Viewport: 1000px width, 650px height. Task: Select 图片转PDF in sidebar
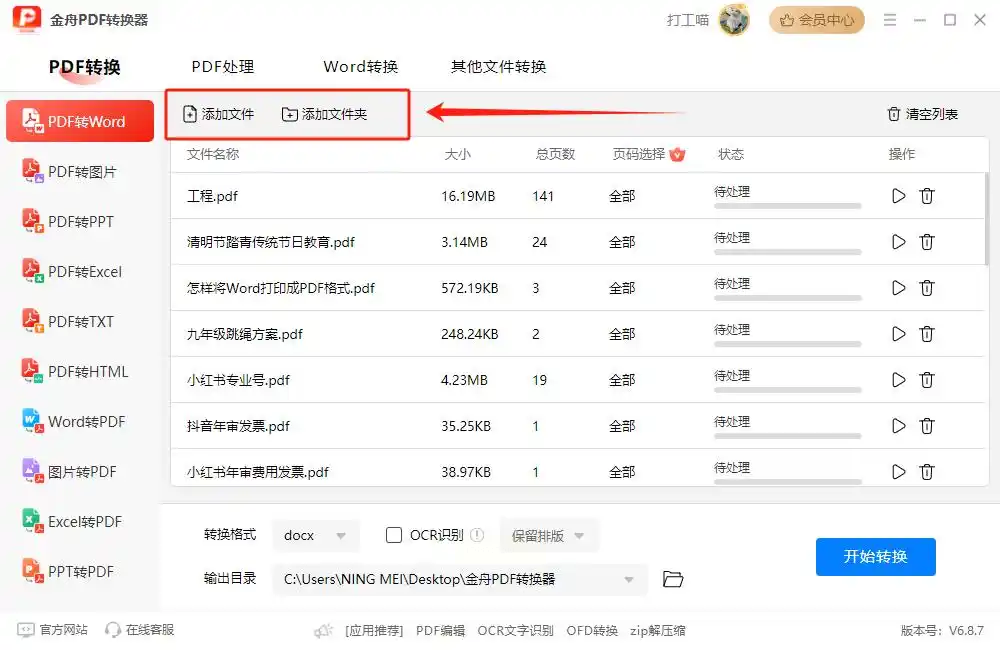click(80, 471)
